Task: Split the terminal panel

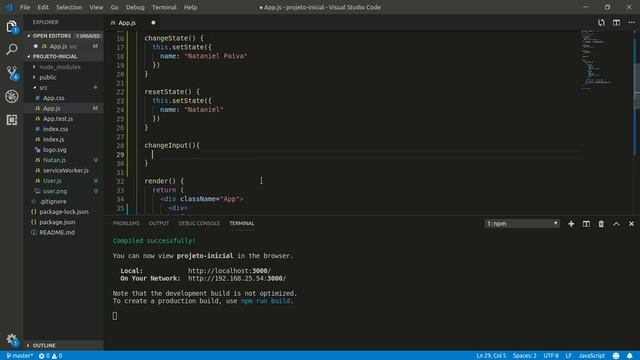Action: click(586, 224)
